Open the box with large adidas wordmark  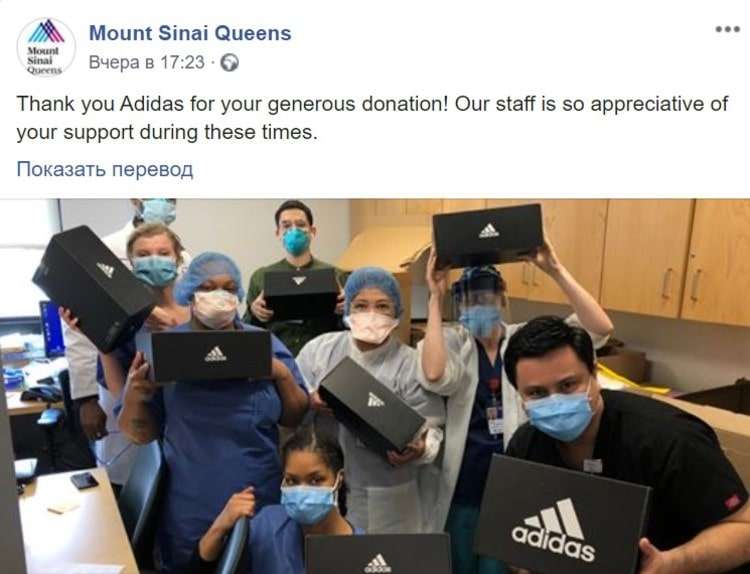pyautogui.click(x=563, y=516)
